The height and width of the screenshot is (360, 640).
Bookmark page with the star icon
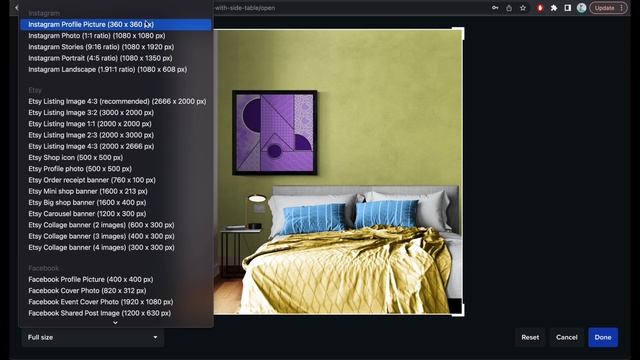(523, 8)
